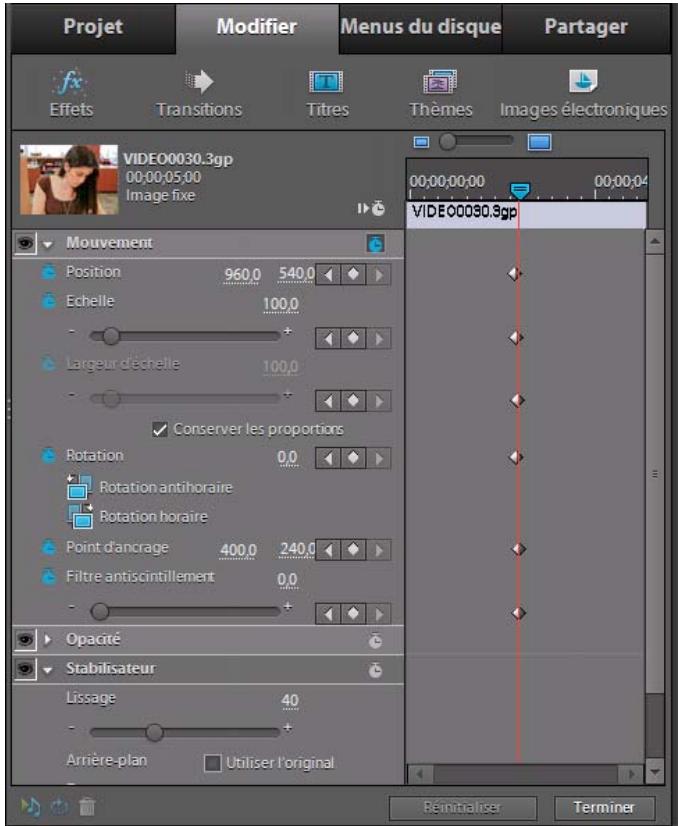Toggle Rotation keyframe stopwatch
The width and height of the screenshot is (678, 826).
[48, 455]
